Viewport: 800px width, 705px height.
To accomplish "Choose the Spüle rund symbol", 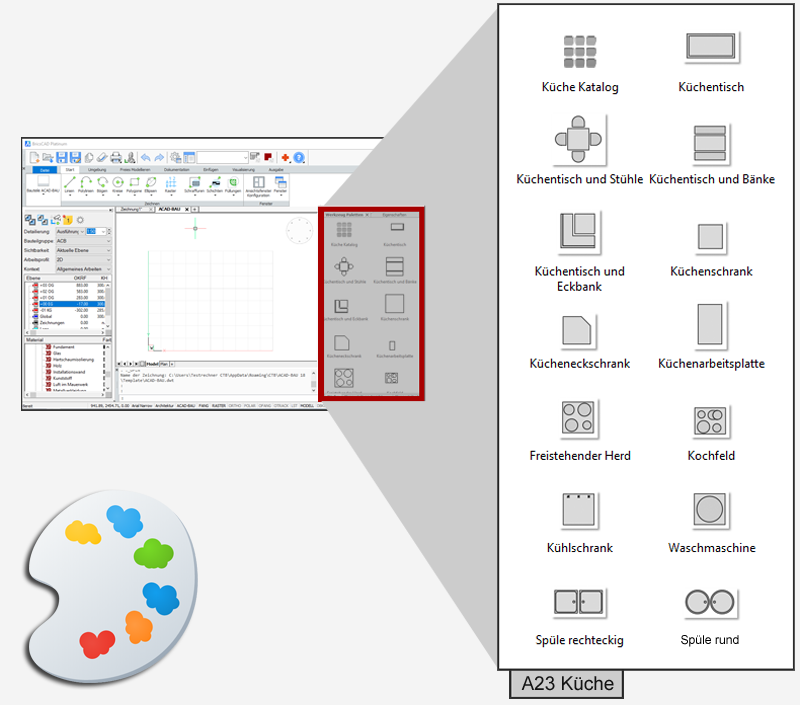I will (710, 603).
